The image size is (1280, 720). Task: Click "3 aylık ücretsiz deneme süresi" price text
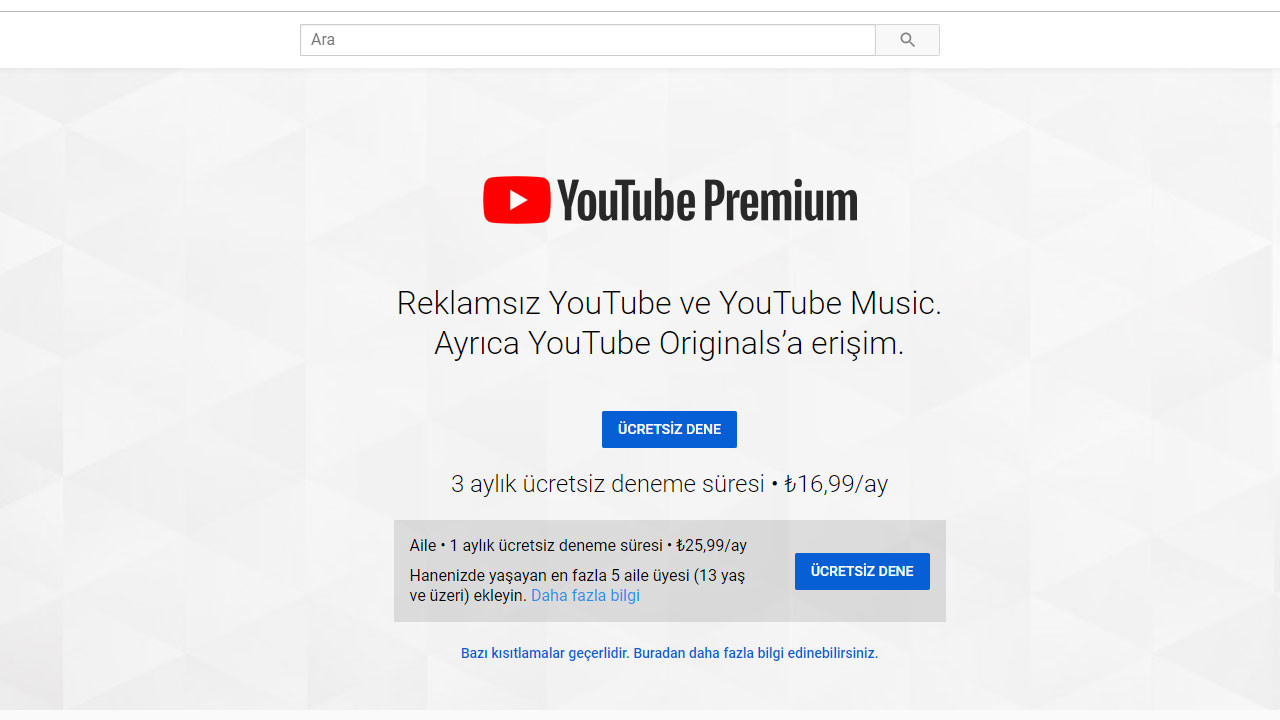tap(669, 484)
